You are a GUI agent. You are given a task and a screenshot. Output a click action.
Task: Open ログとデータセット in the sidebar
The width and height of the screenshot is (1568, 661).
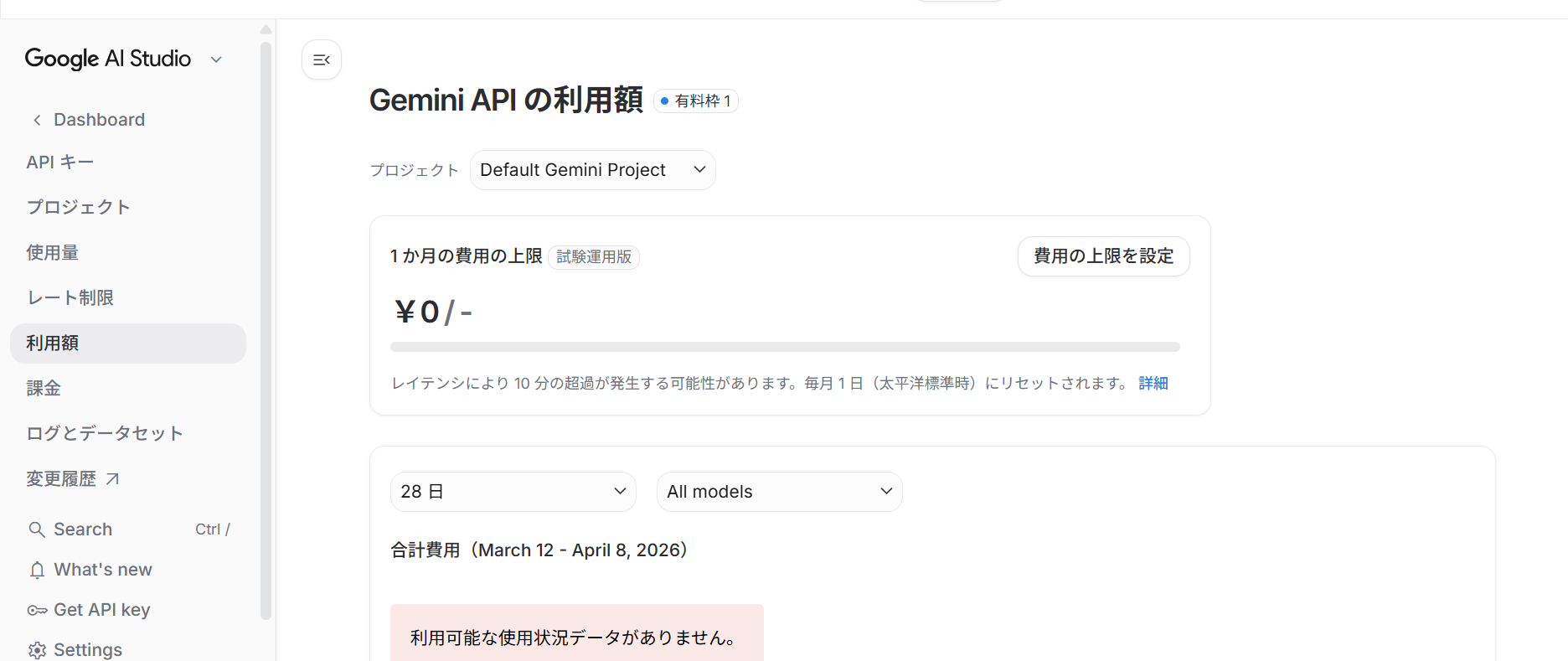coord(105,434)
